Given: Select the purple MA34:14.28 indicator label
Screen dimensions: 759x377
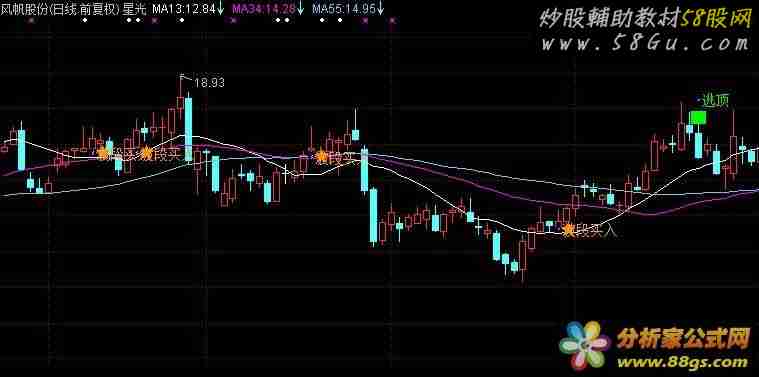Looking at the screenshot, I should 264,9.
